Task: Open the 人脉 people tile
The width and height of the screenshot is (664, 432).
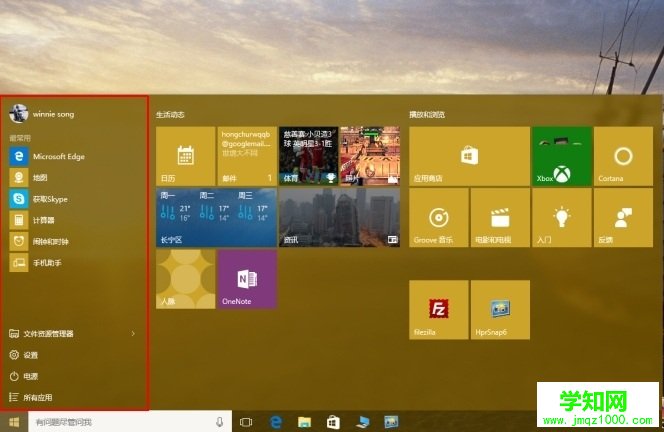Action: pyautogui.click(x=185, y=279)
